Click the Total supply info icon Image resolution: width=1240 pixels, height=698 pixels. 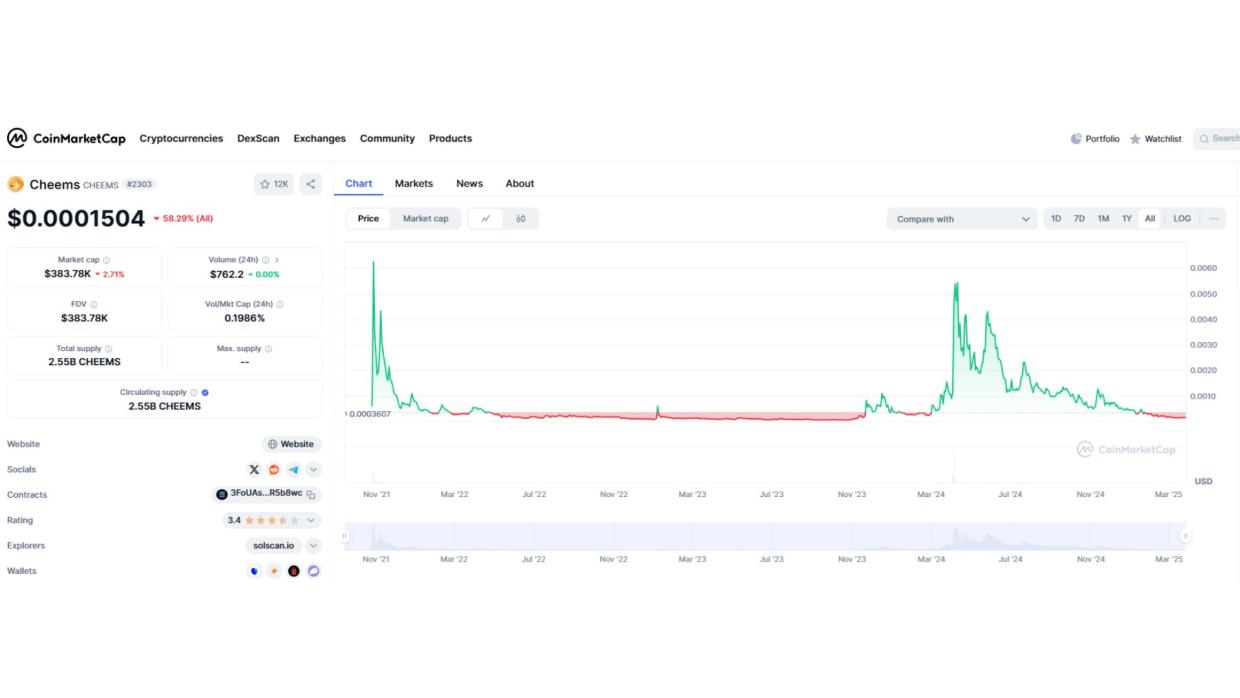pos(108,349)
